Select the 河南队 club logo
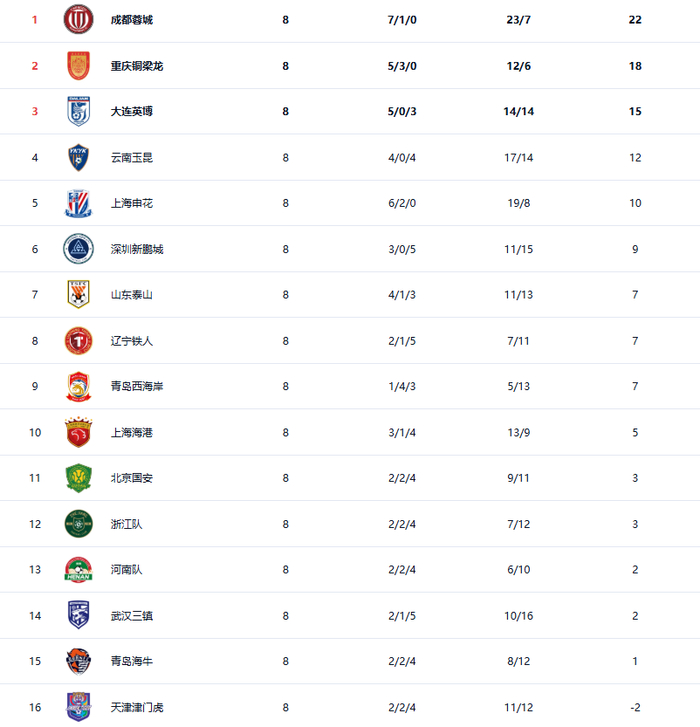 78,570
